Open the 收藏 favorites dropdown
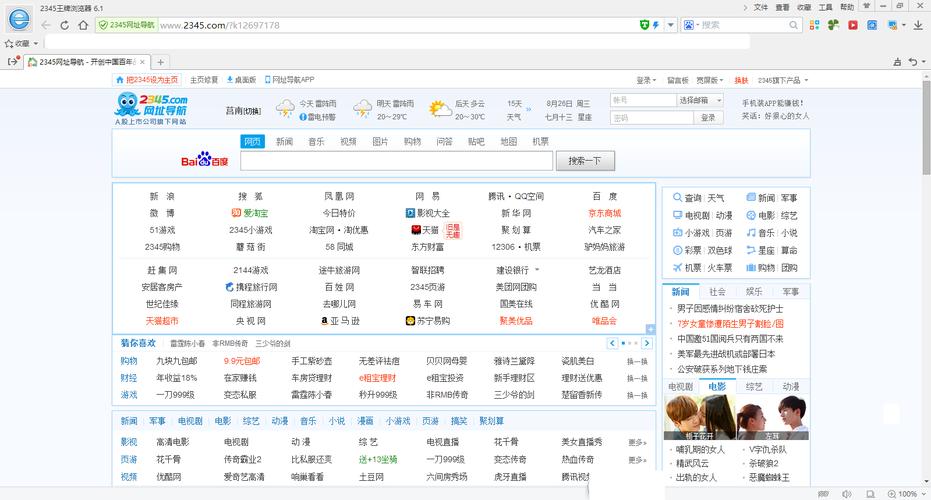This screenshot has height=500, width=931. click(x=22, y=43)
